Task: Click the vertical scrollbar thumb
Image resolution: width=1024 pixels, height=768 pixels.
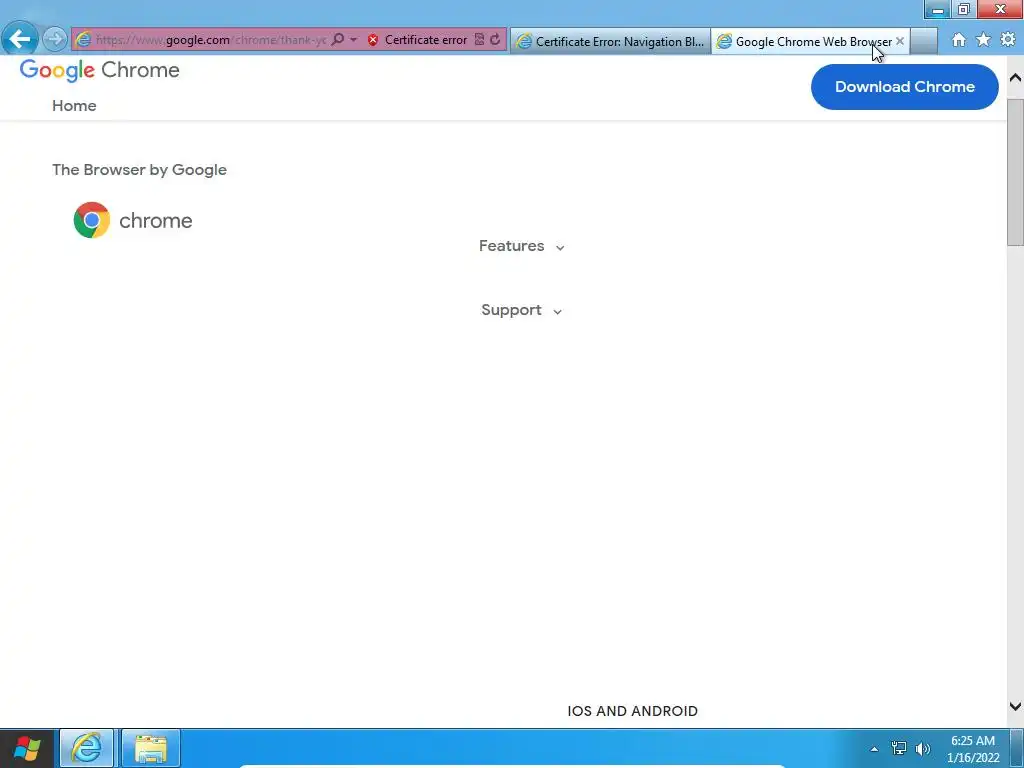Action: coord(1015,172)
